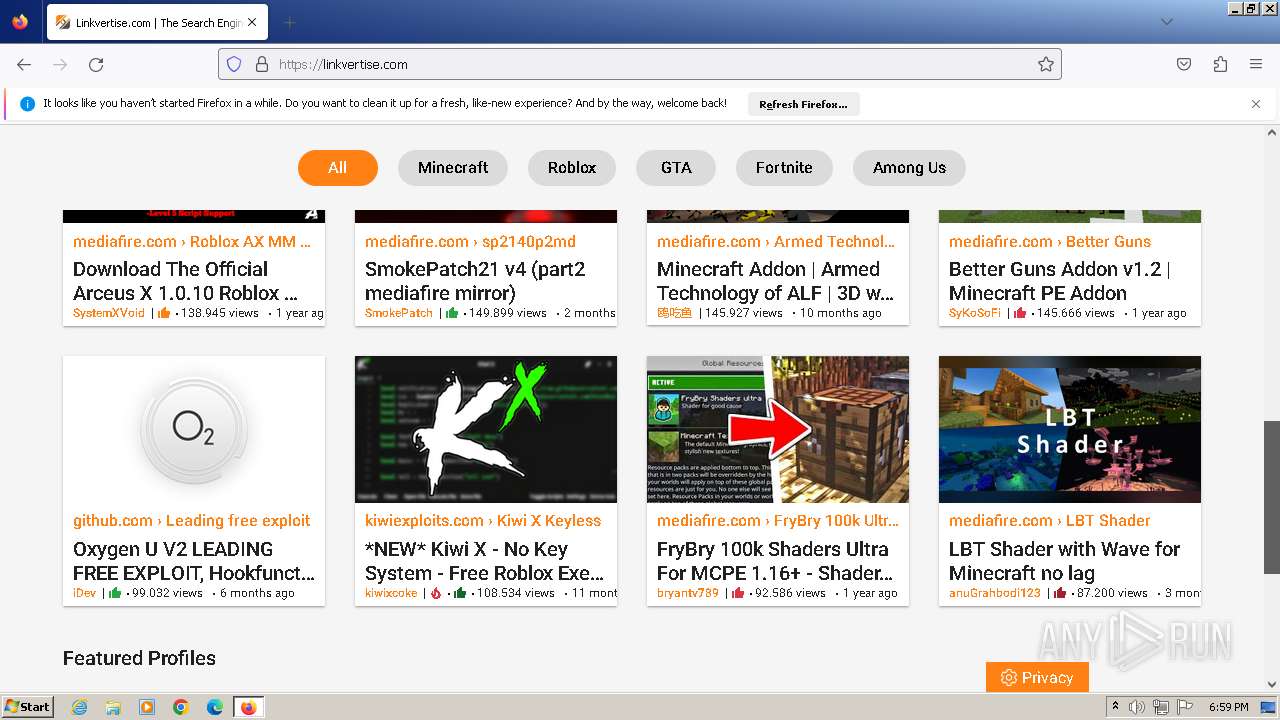This screenshot has width=1280, height=720.
Task: Visit the kiwixcoke author profile
Action: point(391,593)
